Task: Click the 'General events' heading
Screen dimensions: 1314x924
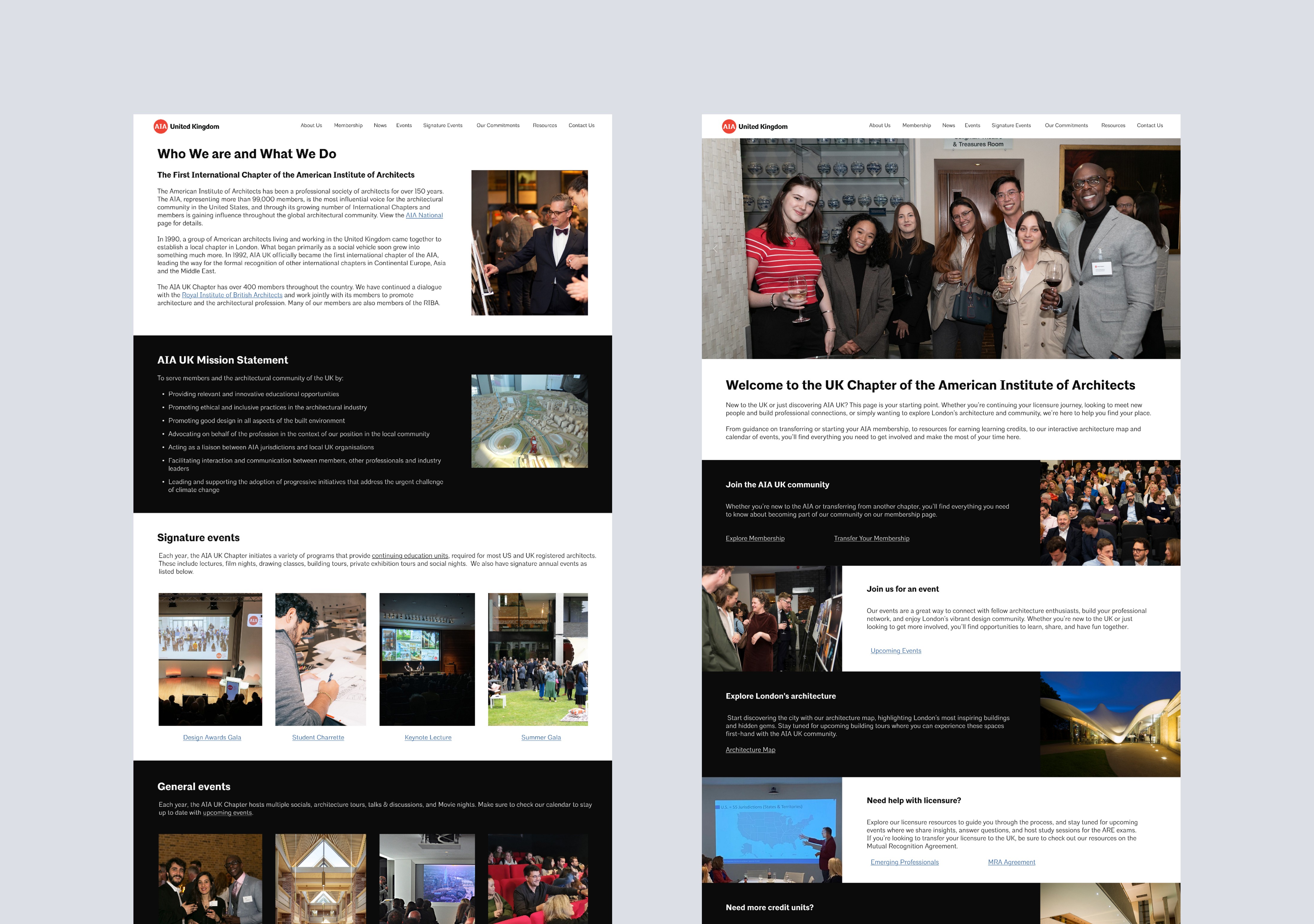Action: coord(194,787)
